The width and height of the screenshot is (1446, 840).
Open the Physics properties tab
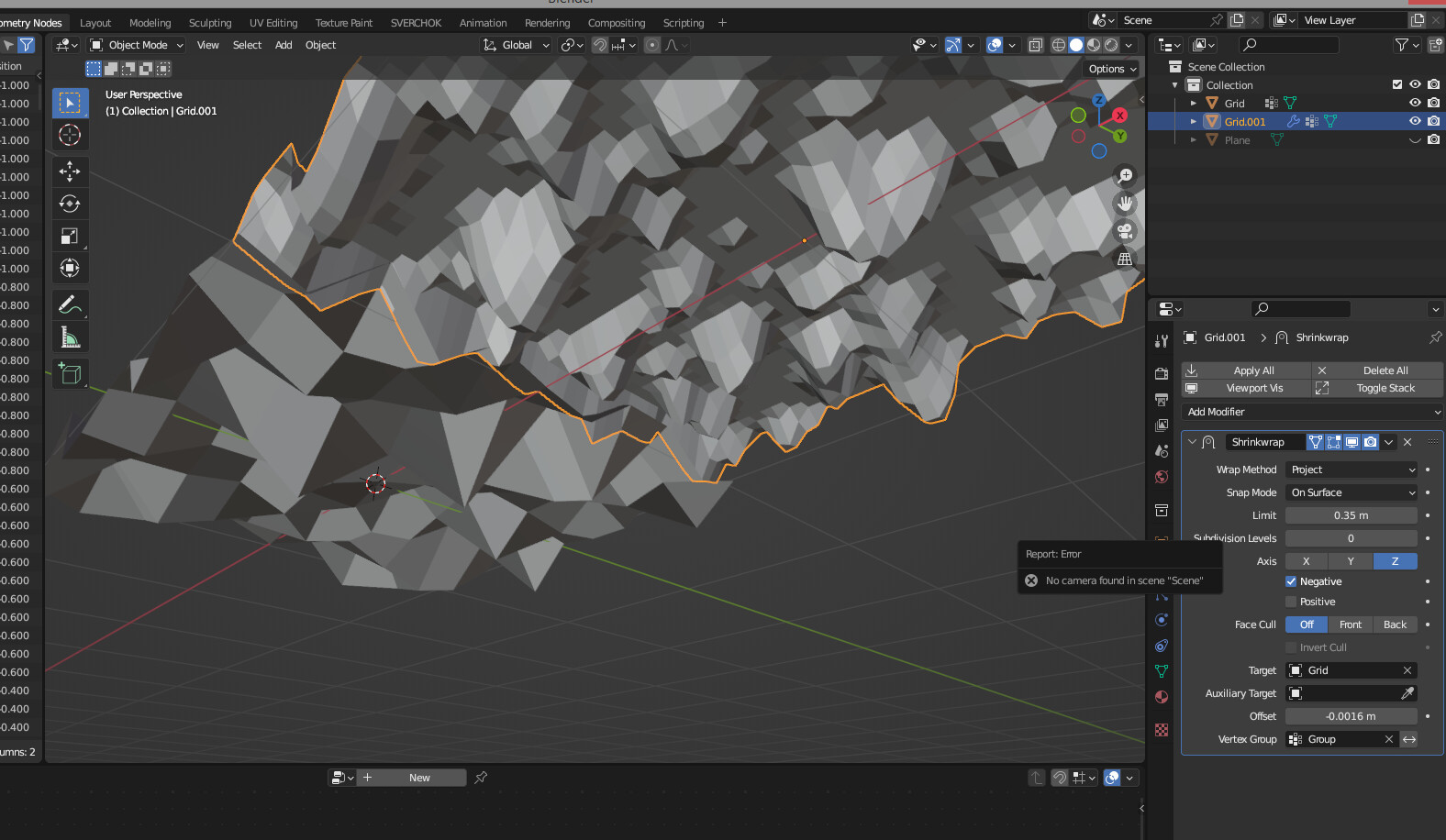pyautogui.click(x=1162, y=620)
